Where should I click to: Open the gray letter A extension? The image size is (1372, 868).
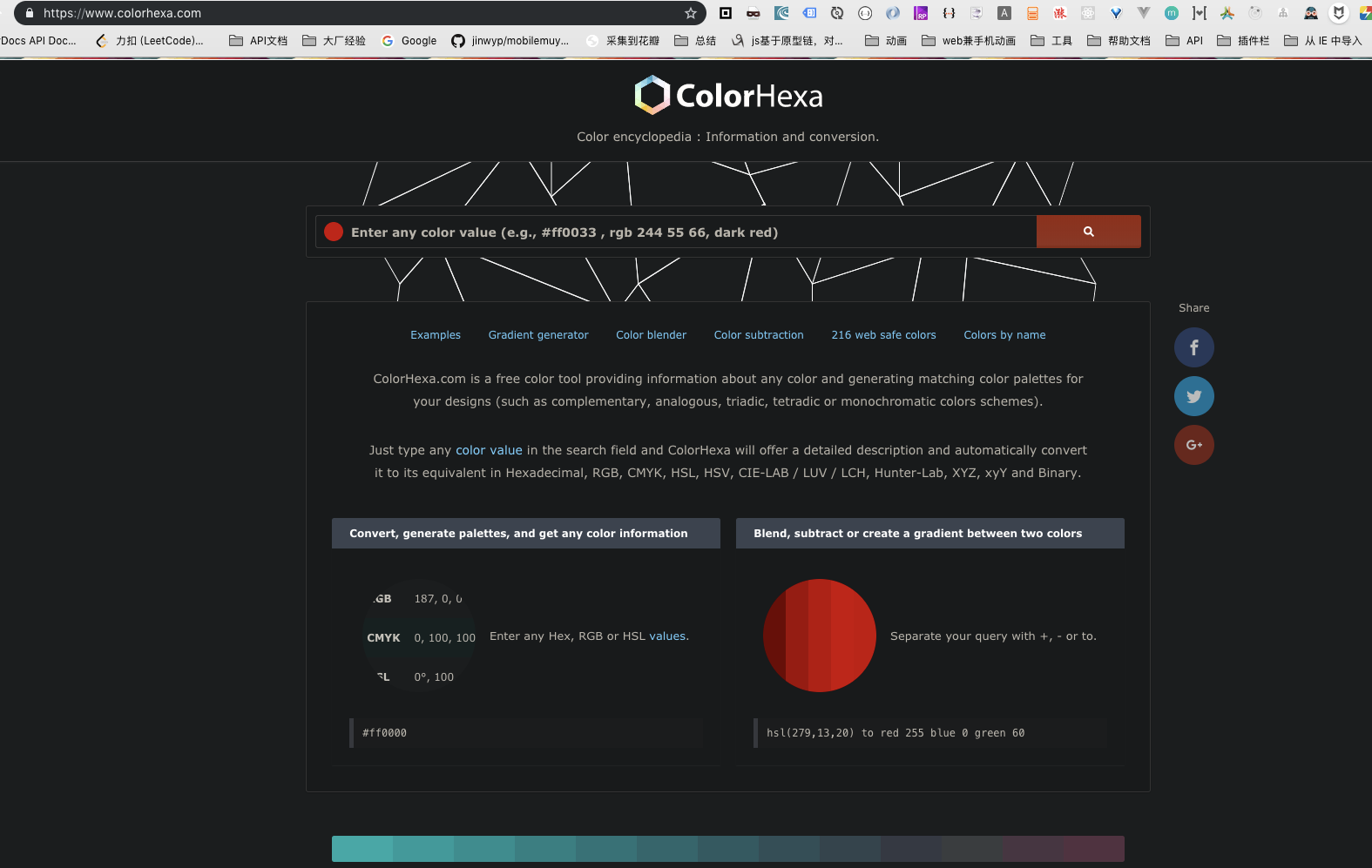1004,13
